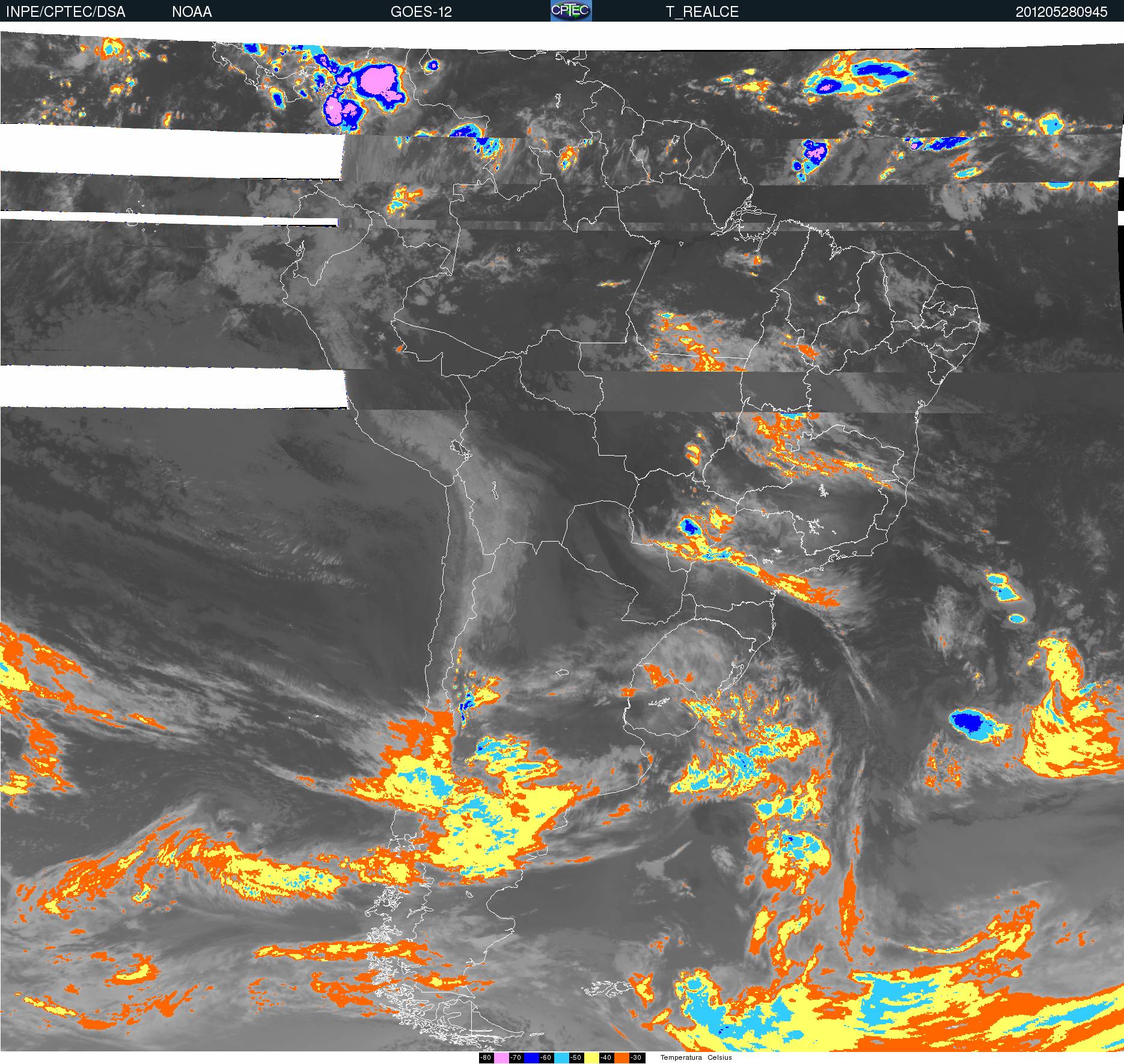This screenshot has height=1064, width=1124.
Task: Click the -30 legend value
Action: [637, 1058]
